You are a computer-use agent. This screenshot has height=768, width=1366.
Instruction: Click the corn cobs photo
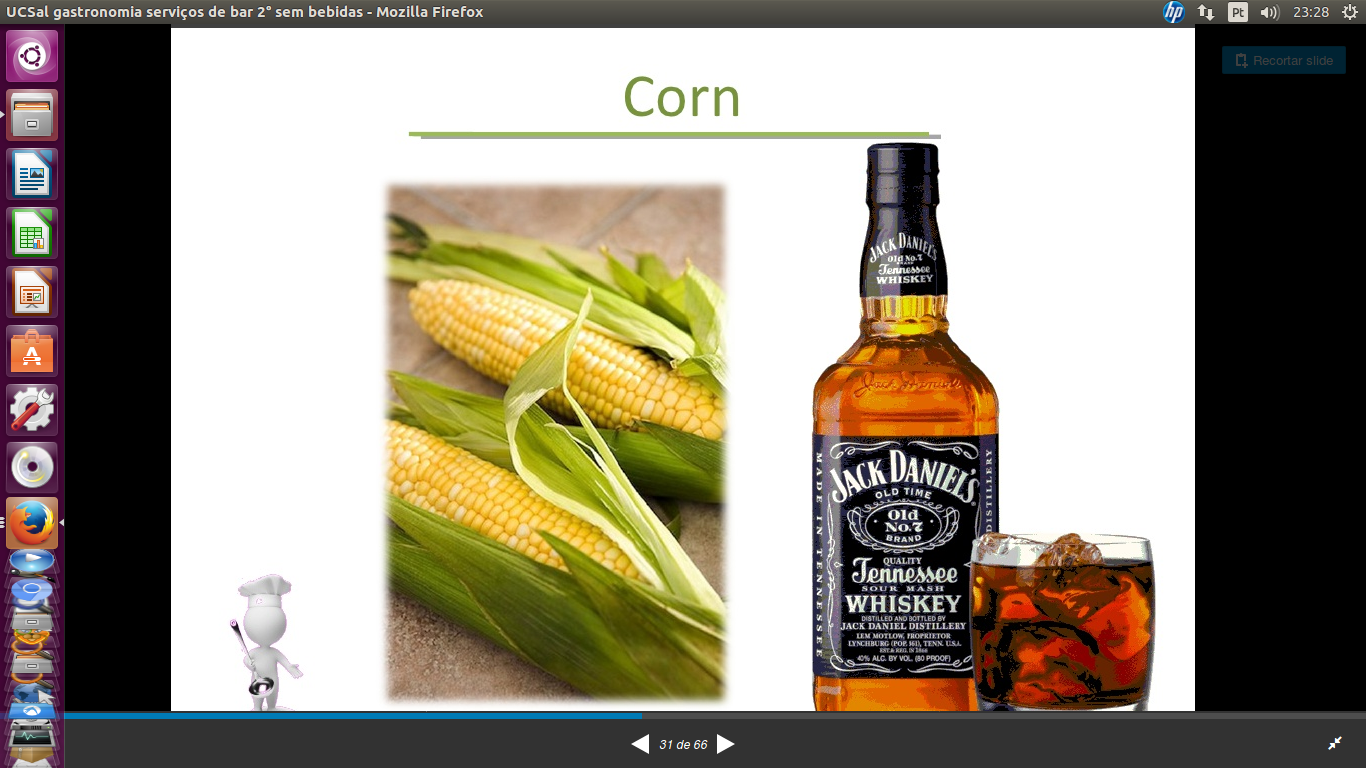click(x=555, y=440)
